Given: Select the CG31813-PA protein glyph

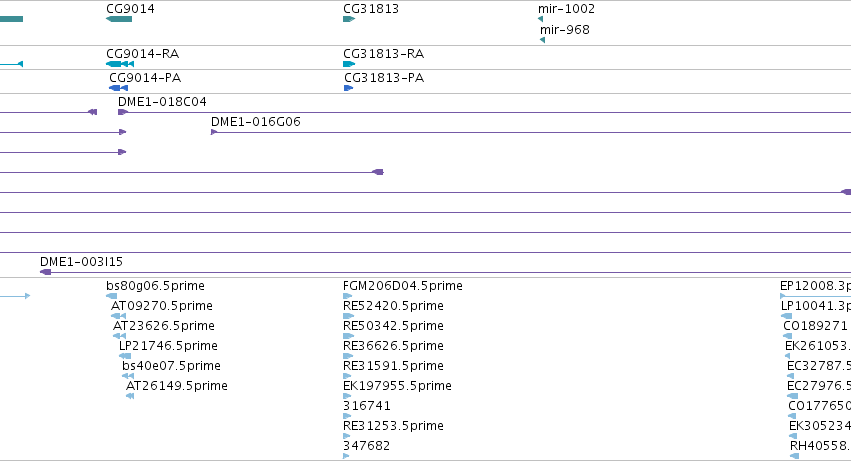Looking at the screenshot, I should (x=348, y=88).
